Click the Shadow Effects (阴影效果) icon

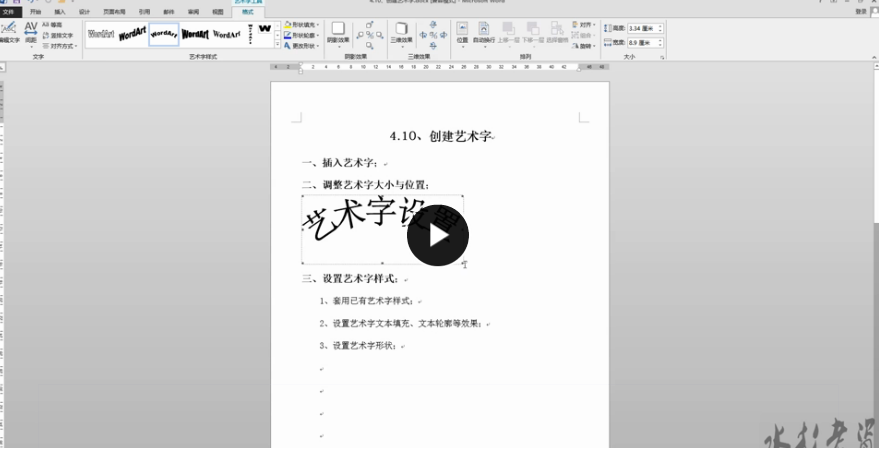(338, 33)
